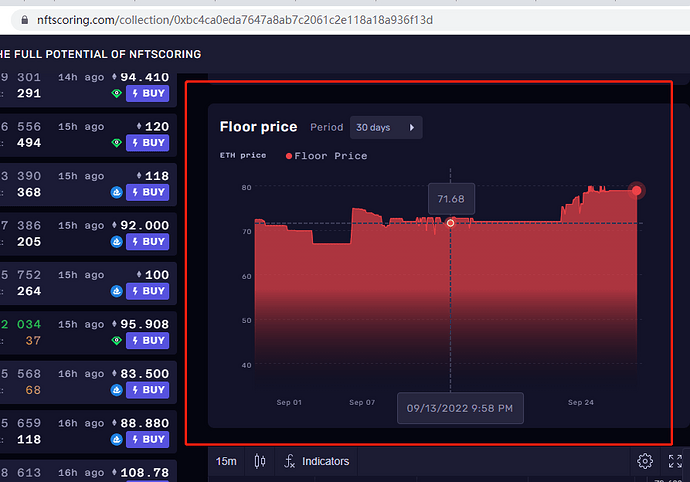Viewport: 690px width, 482px height.
Task: Click the BUY button for the 100 listing
Action: 147,291
